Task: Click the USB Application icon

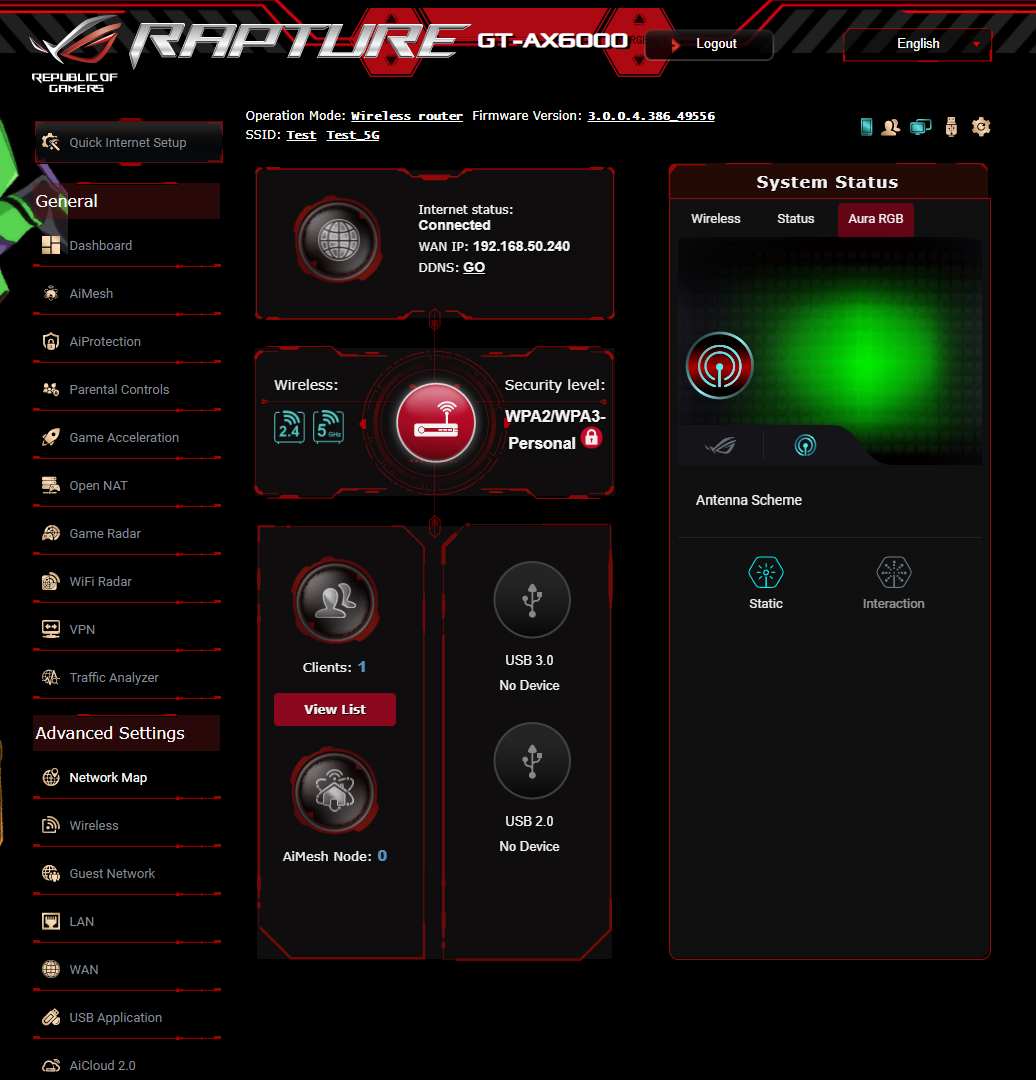Action: click(51, 1017)
